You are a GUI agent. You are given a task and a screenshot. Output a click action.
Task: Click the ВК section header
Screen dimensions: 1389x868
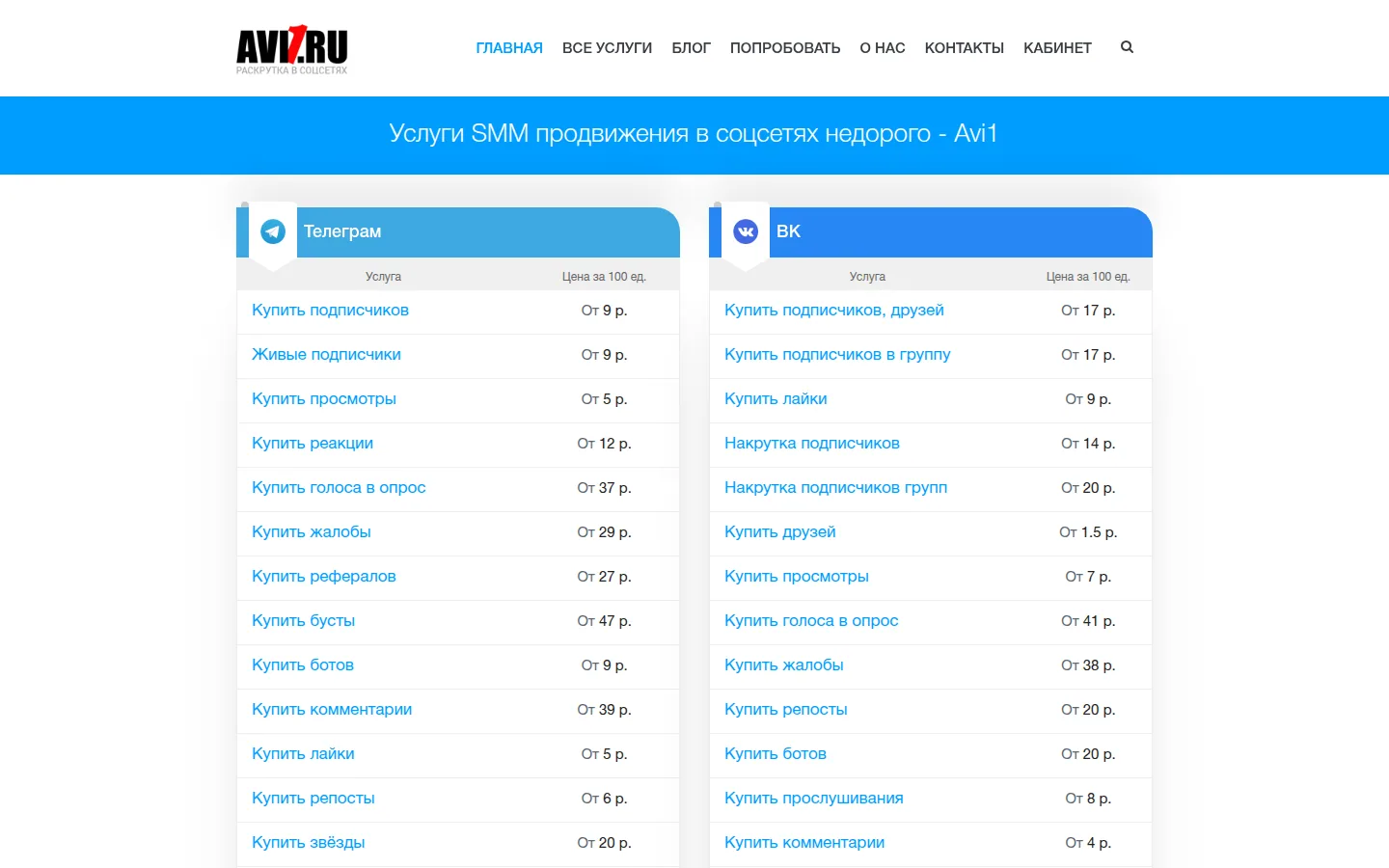pyautogui.click(x=788, y=231)
